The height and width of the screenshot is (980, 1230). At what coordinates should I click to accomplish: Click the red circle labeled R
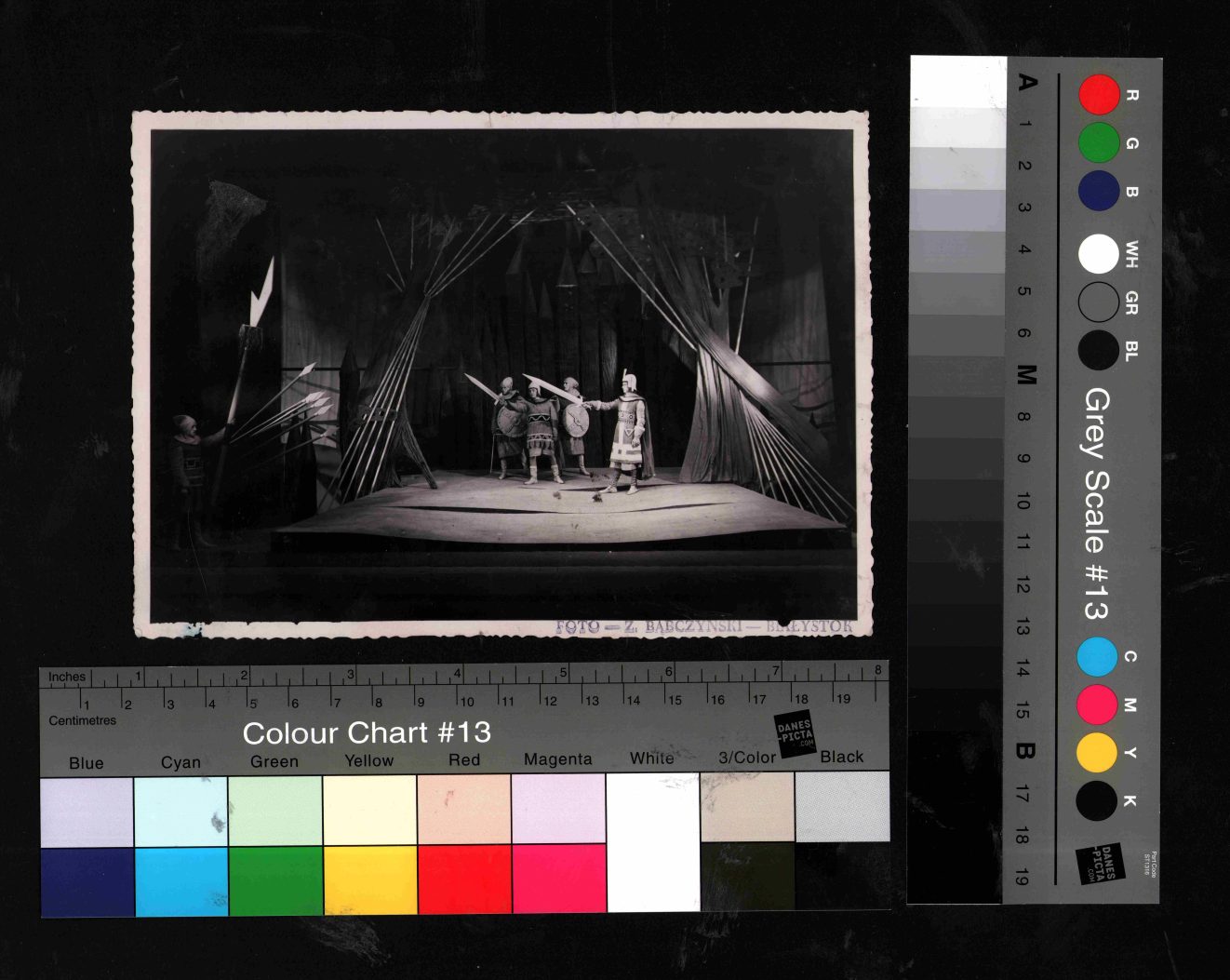pos(1099,95)
